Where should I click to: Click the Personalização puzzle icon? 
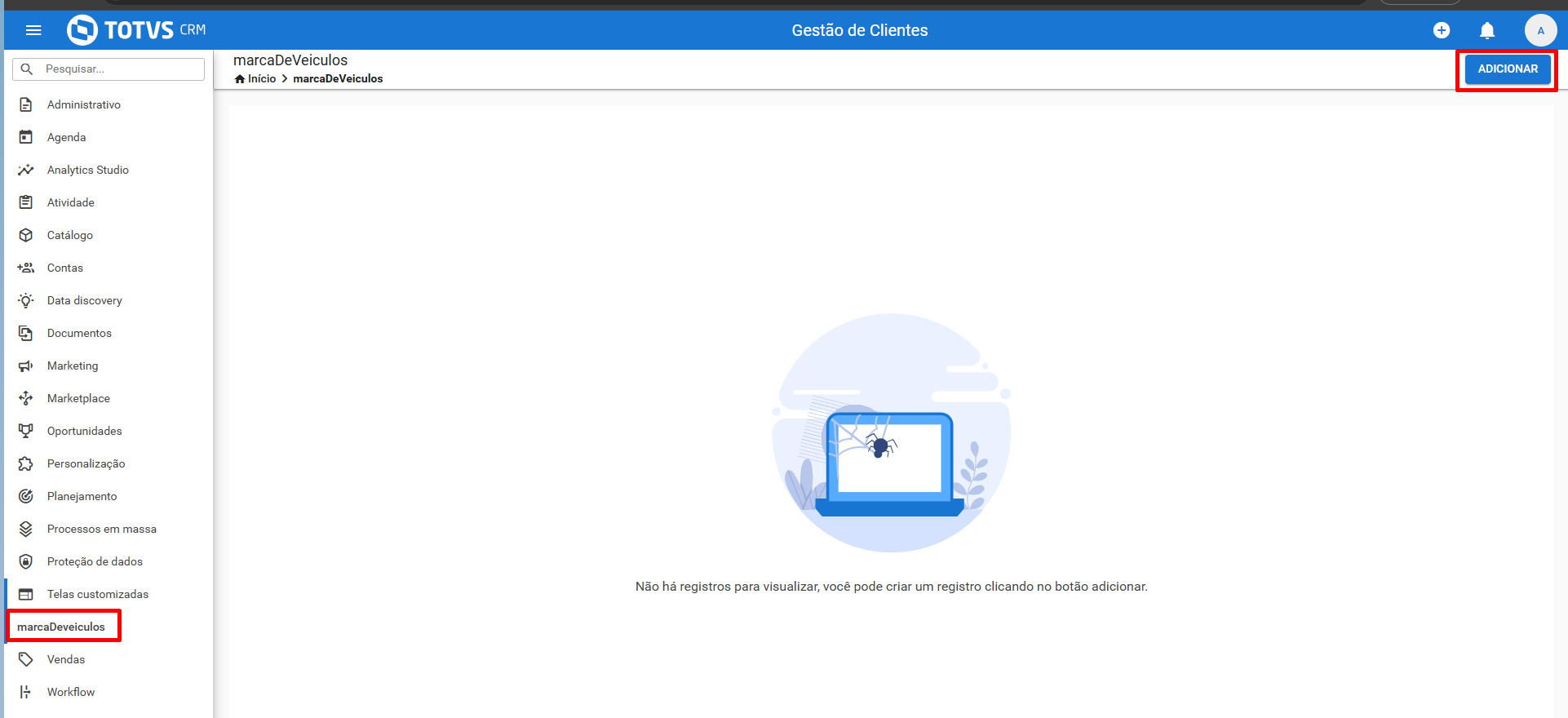point(26,463)
